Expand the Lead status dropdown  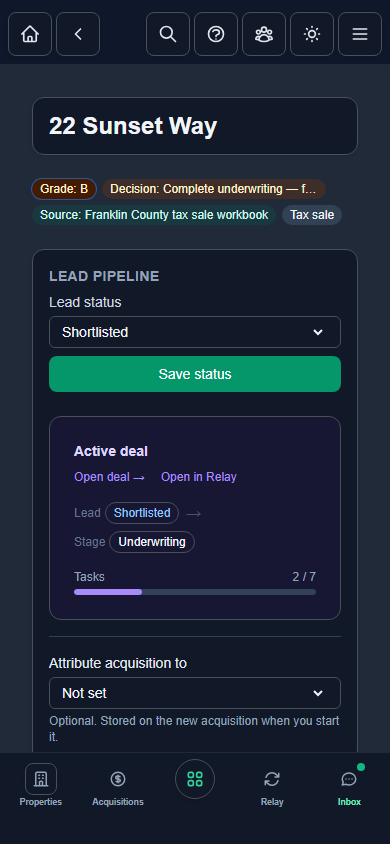coord(195,332)
